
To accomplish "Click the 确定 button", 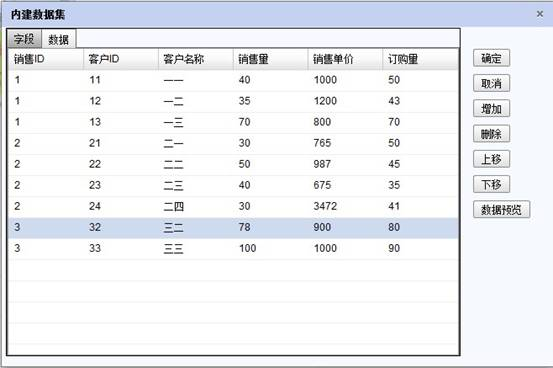I will click(x=491, y=58).
